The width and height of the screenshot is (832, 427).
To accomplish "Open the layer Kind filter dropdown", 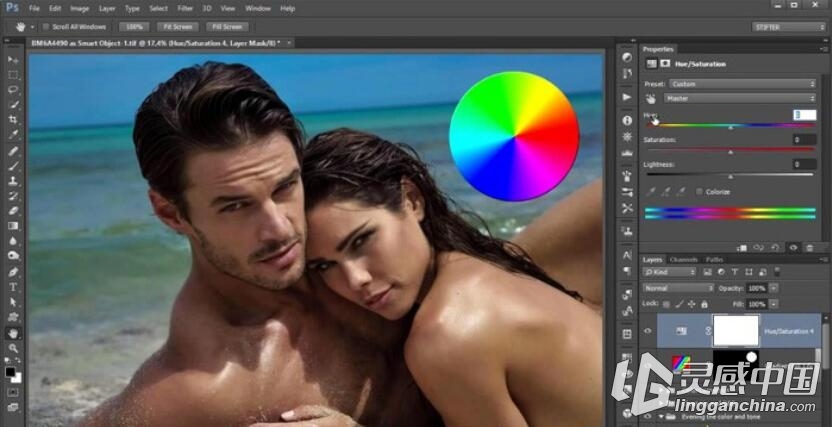I will pyautogui.click(x=669, y=272).
